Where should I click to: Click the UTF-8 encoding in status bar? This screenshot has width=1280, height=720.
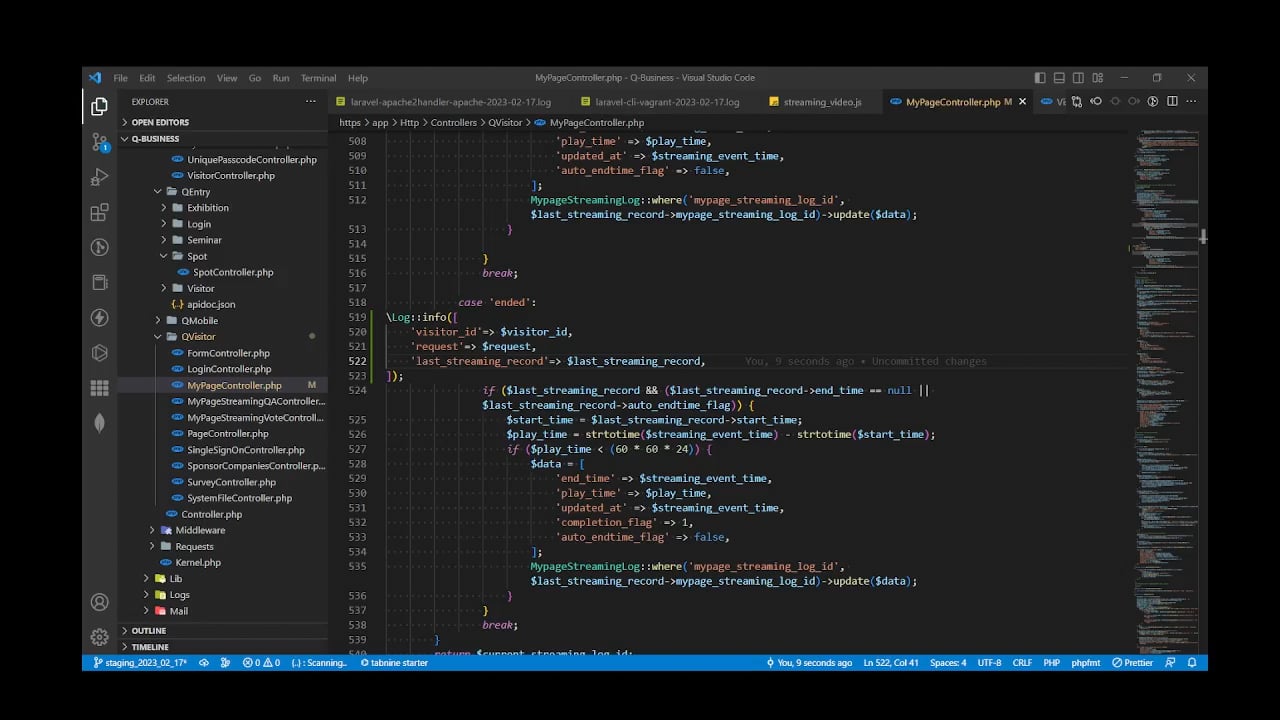989,663
